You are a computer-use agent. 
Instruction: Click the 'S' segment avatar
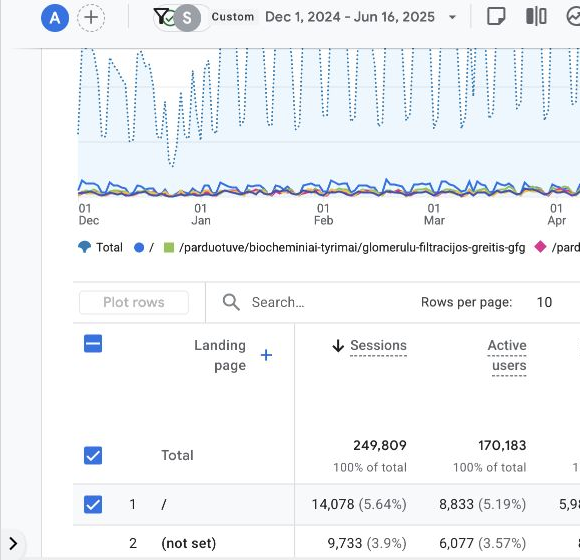tap(187, 18)
